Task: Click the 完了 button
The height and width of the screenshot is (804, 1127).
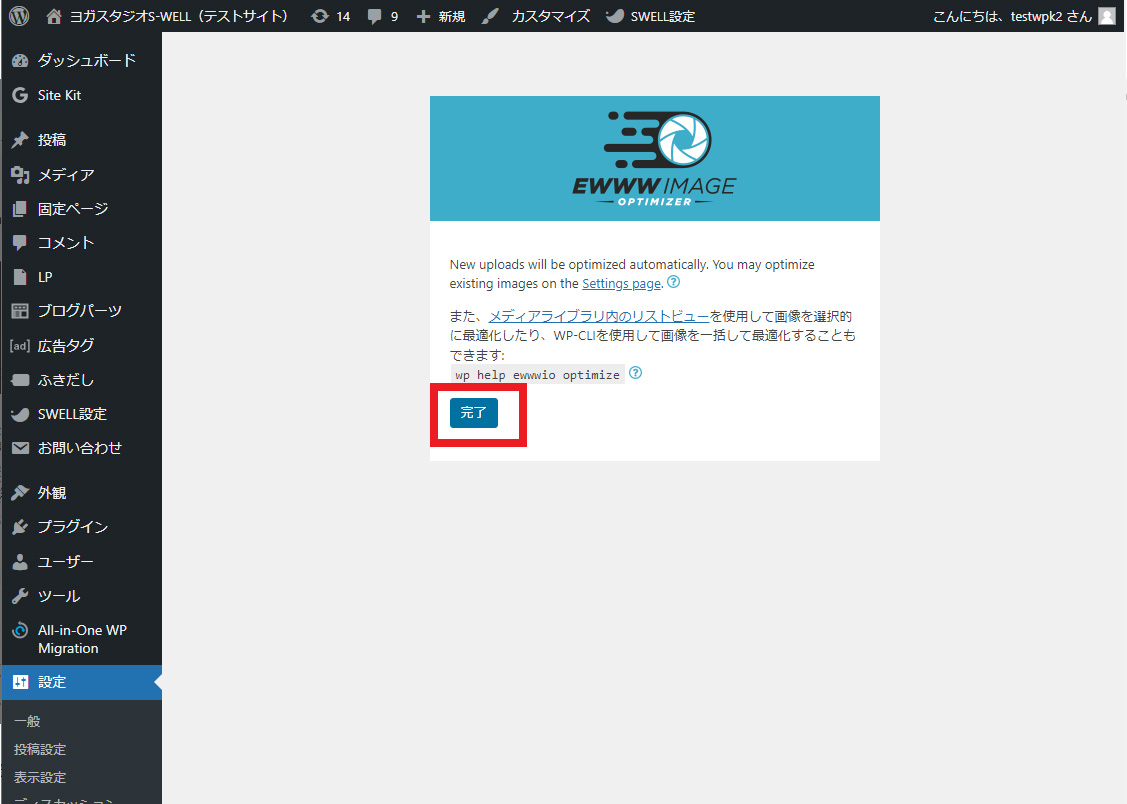Action: coord(474,412)
